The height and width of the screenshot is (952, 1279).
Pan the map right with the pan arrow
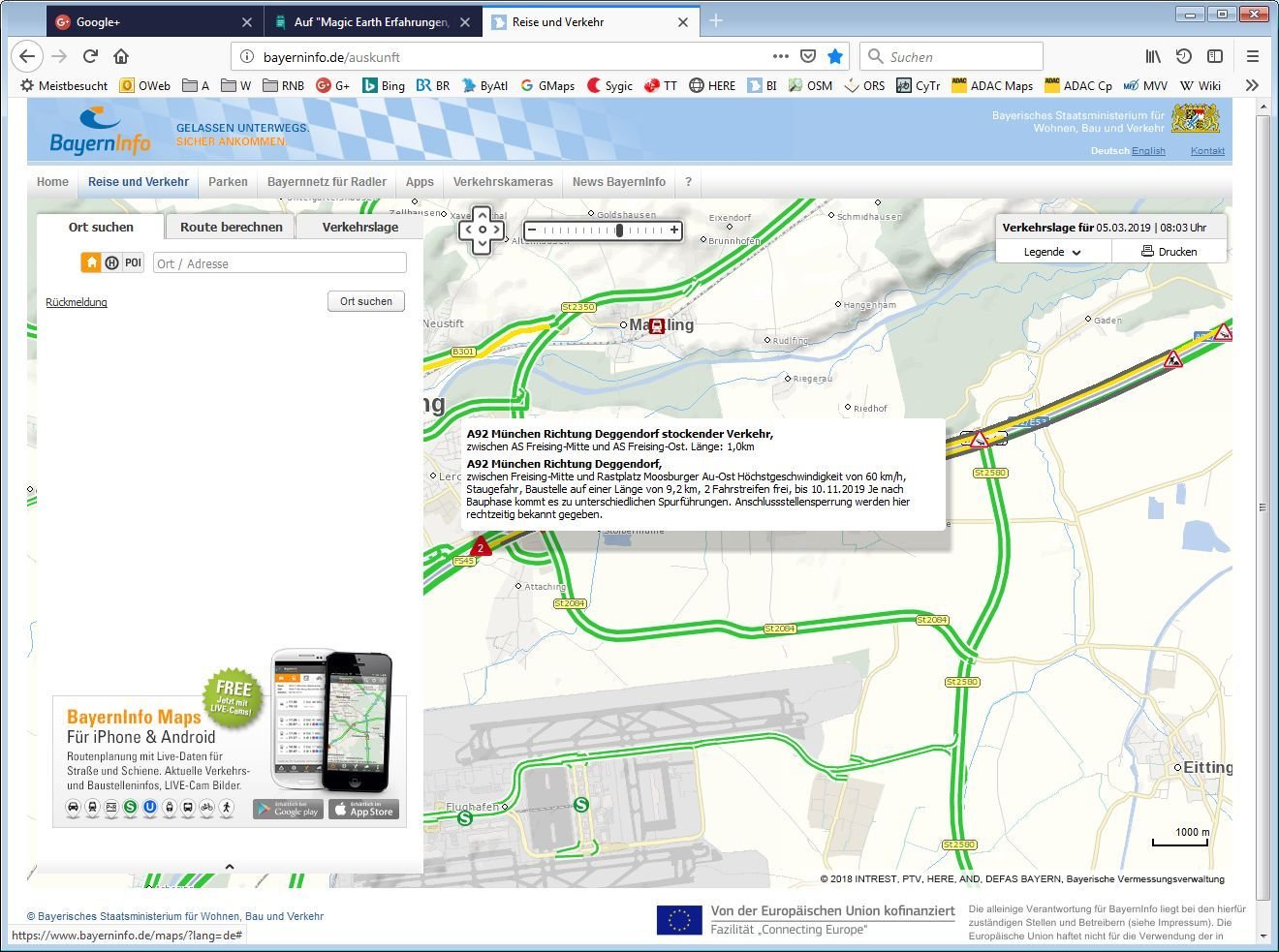497,230
